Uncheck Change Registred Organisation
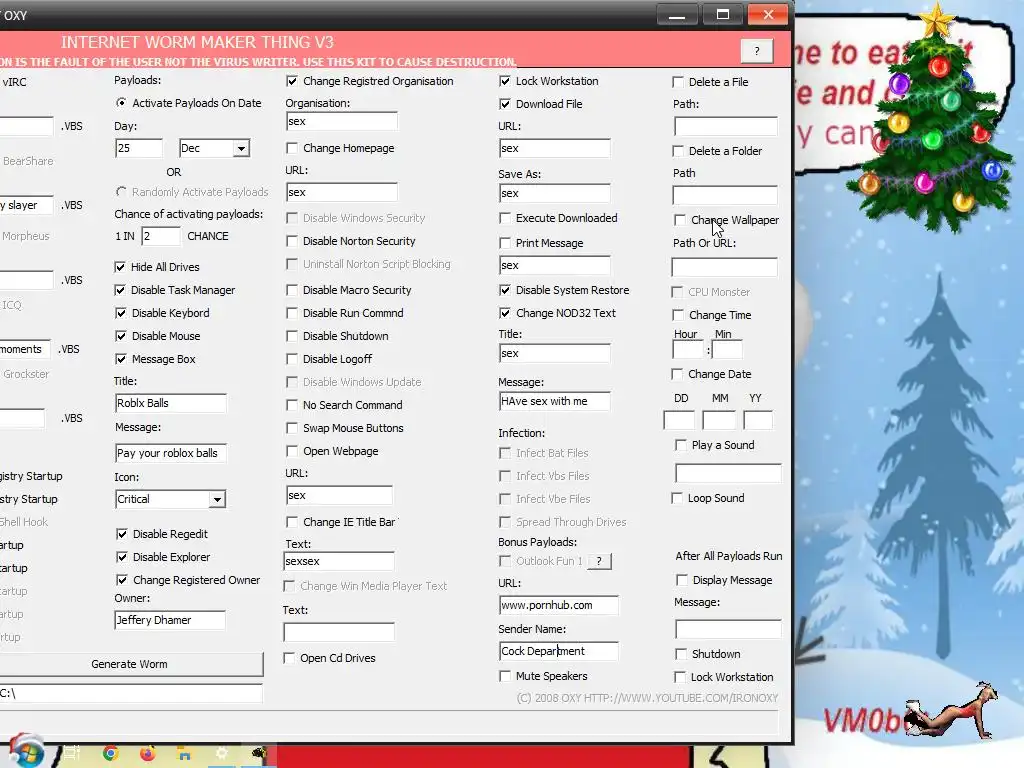This screenshot has height=768, width=1024. point(292,81)
